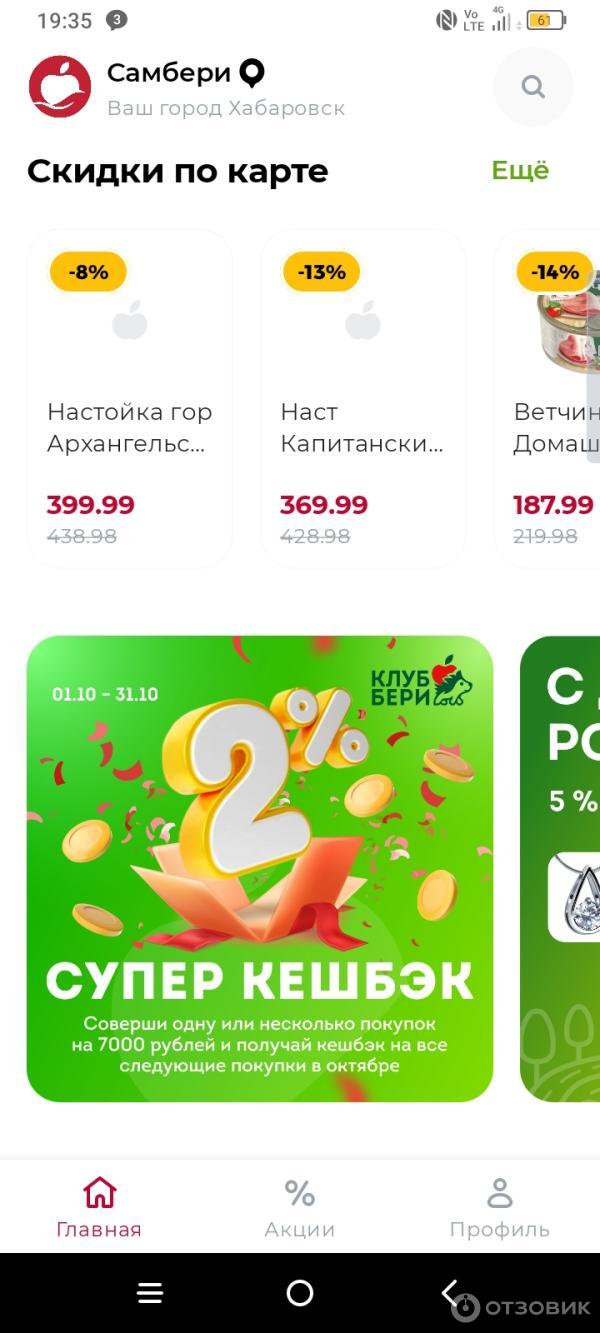The width and height of the screenshot is (600, 1333).
Task: Tap the location pin next to Самбери
Action: (x=251, y=73)
